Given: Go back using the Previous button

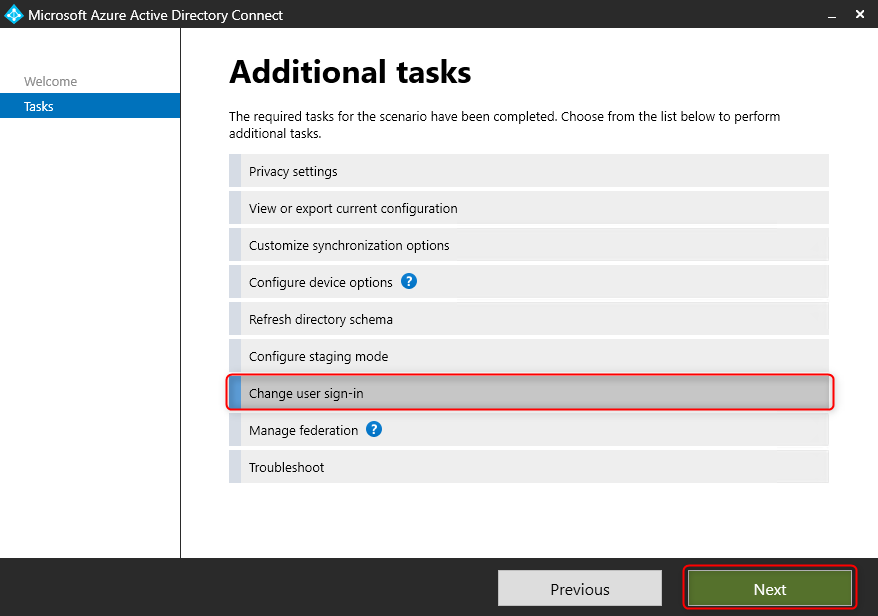Looking at the screenshot, I should (x=579, y=588).
